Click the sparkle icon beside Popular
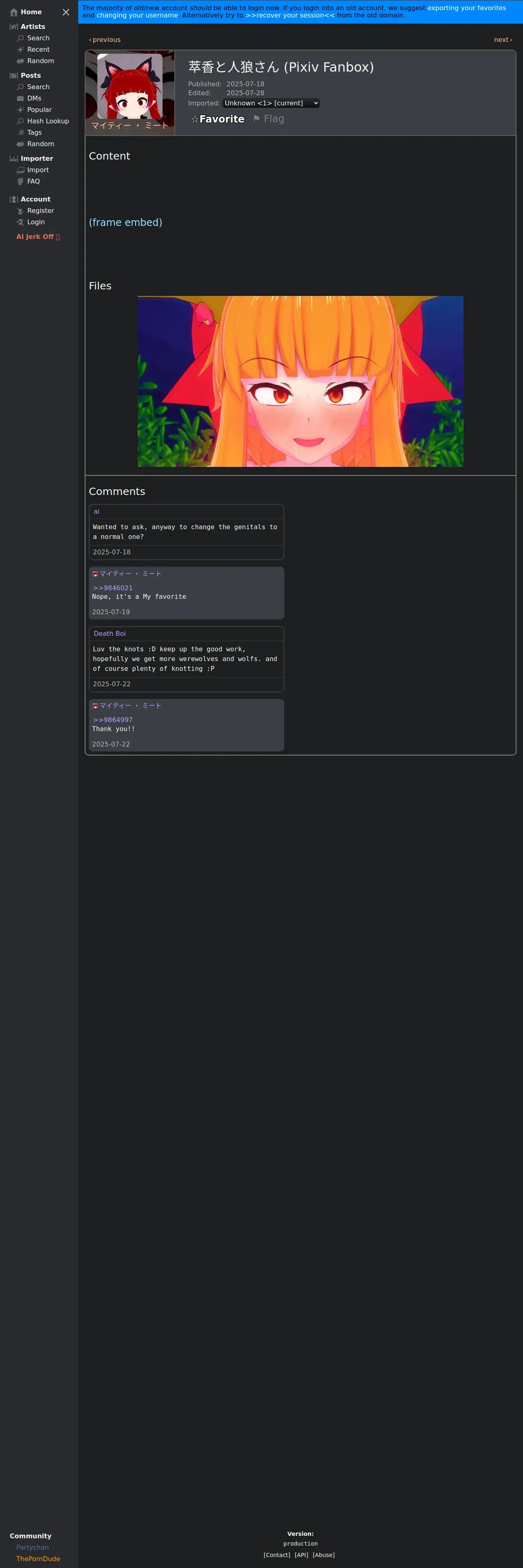This screenshot has width=523, height=1568. 21,109
